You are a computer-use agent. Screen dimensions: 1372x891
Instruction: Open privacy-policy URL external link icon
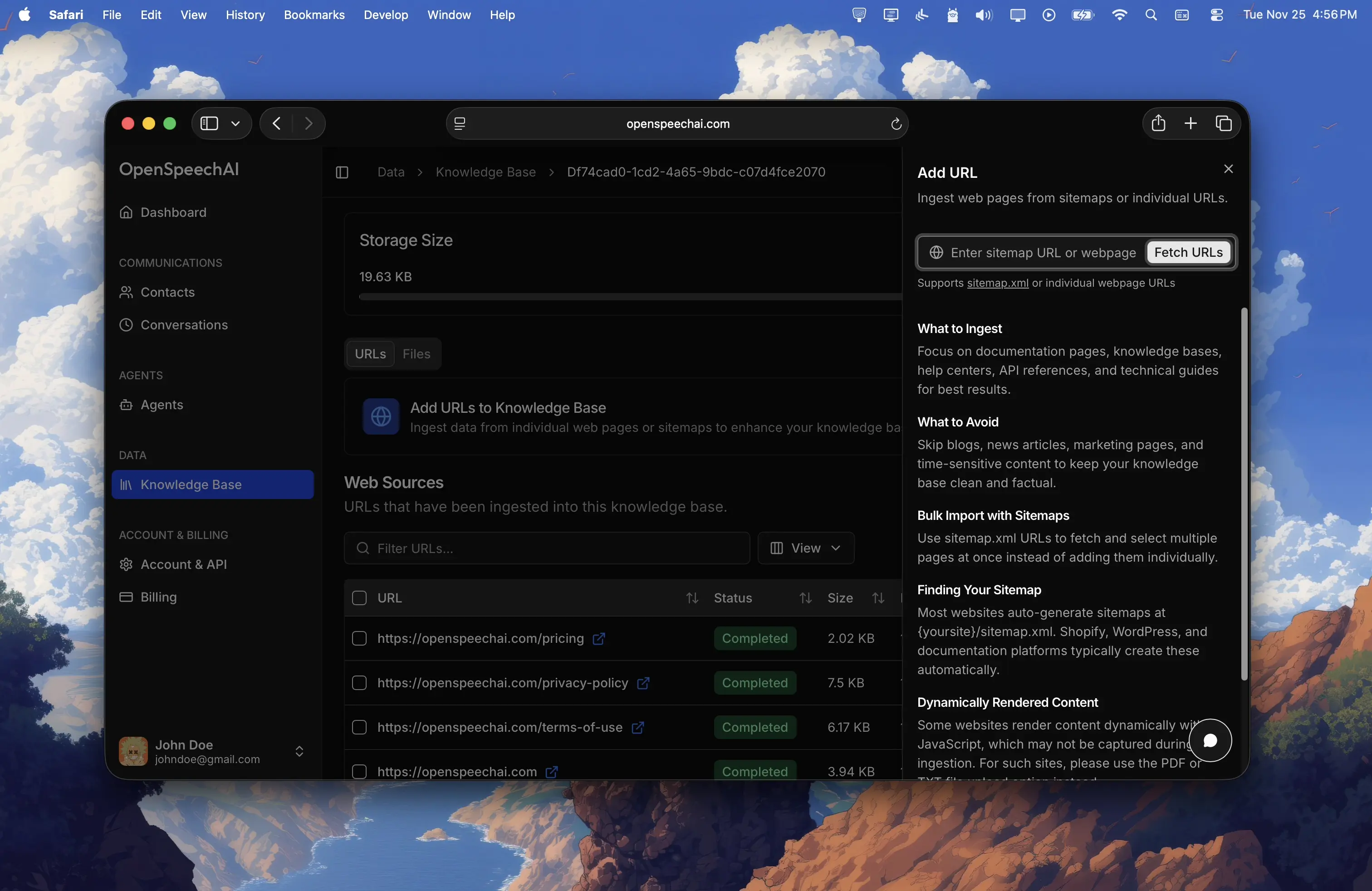[643, 683]
